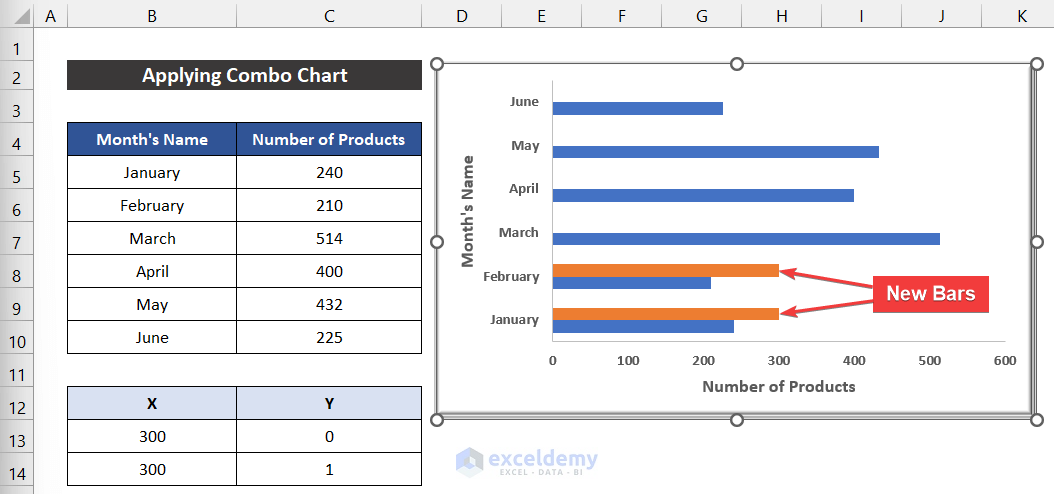Select column B header
This screenshot has height=494, width=1054.
click(x=151, y=15)
